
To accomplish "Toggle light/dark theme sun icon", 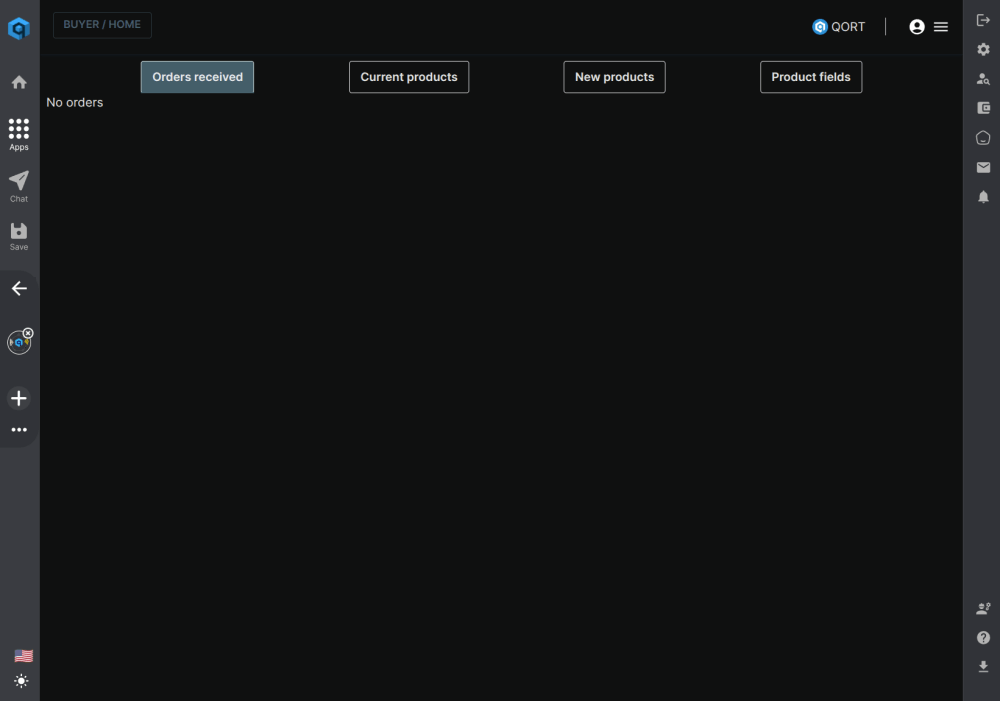I will click(x=22, y=681).
